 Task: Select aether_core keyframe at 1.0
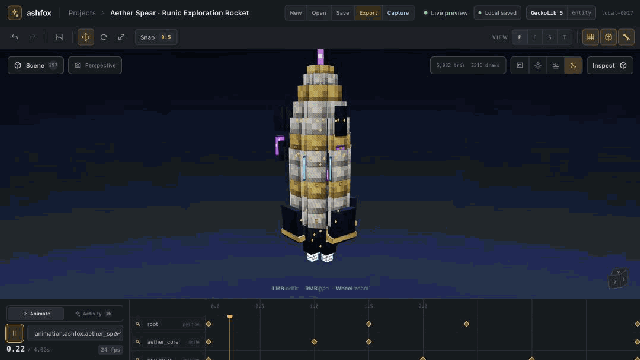coord(314,342)
